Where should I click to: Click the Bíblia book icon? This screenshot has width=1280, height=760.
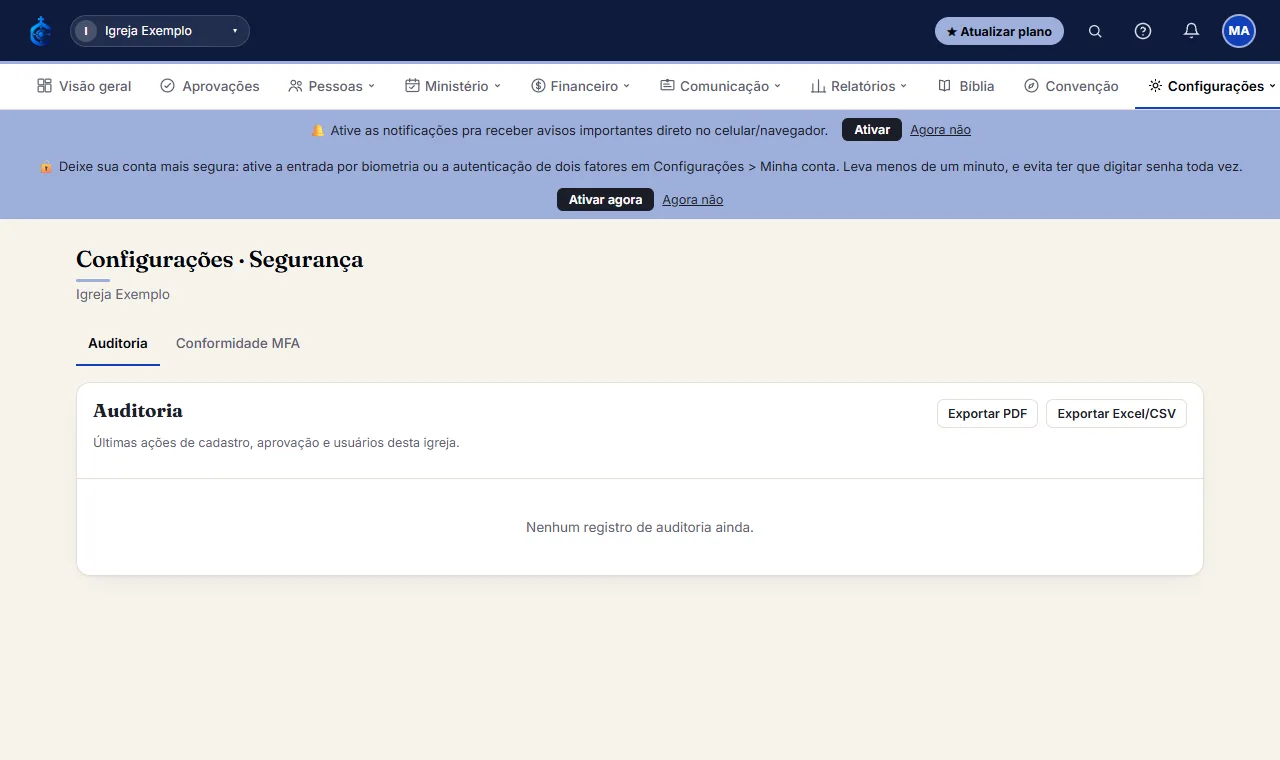(944, 86)
